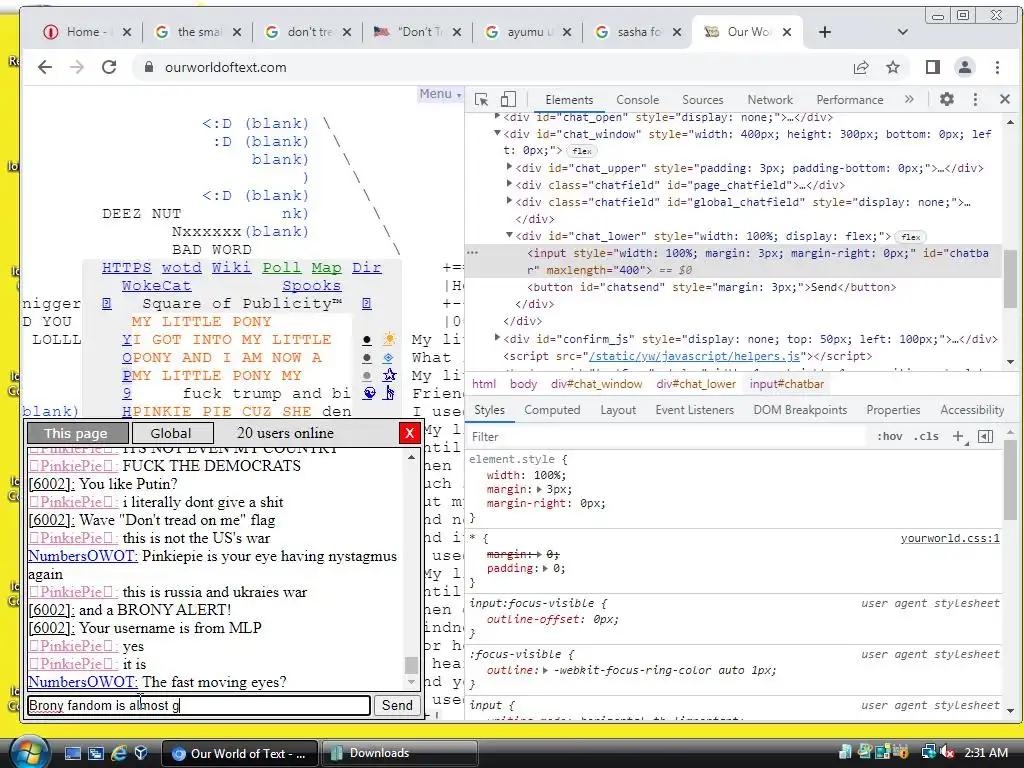Open the WokeCat link
This screenshot has width=1024, height=768.
(x=156, y=286)
